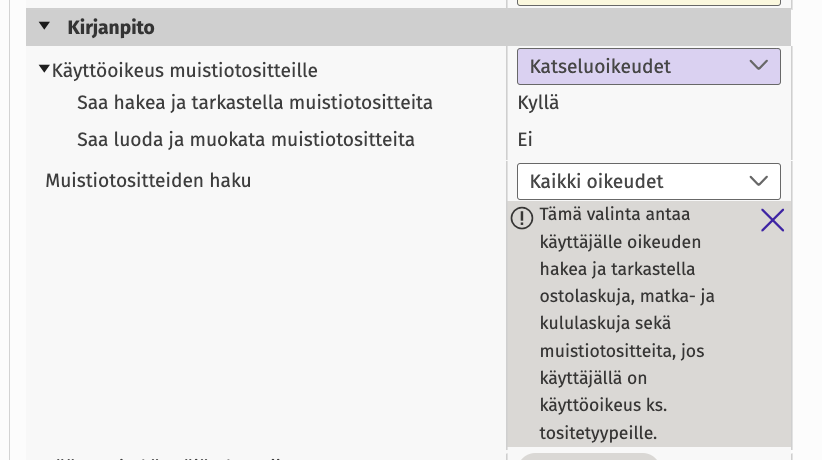This screenshot has width=822, height=460.
Task: Open the Katseluoikeudet dropdown
Action: (x=648, y=67)
